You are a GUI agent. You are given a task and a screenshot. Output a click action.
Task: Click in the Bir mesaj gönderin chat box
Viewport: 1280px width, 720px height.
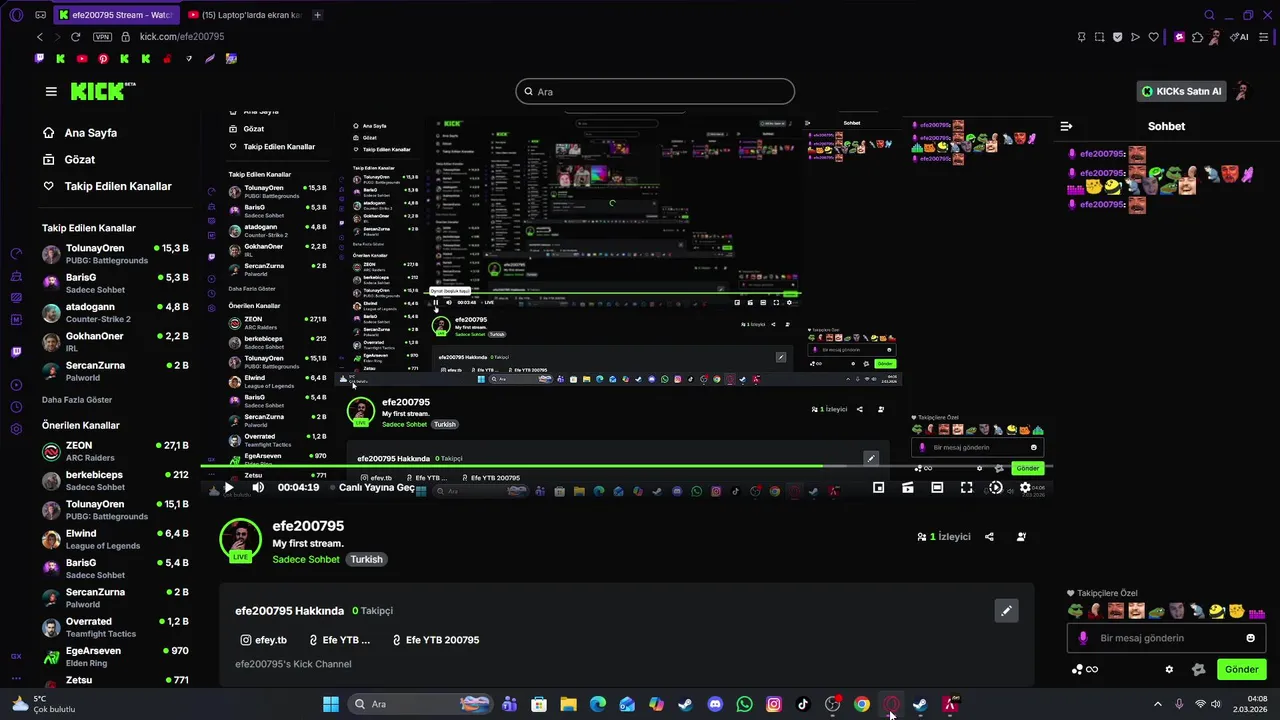pyautogui.click(x=1165, y=638)
